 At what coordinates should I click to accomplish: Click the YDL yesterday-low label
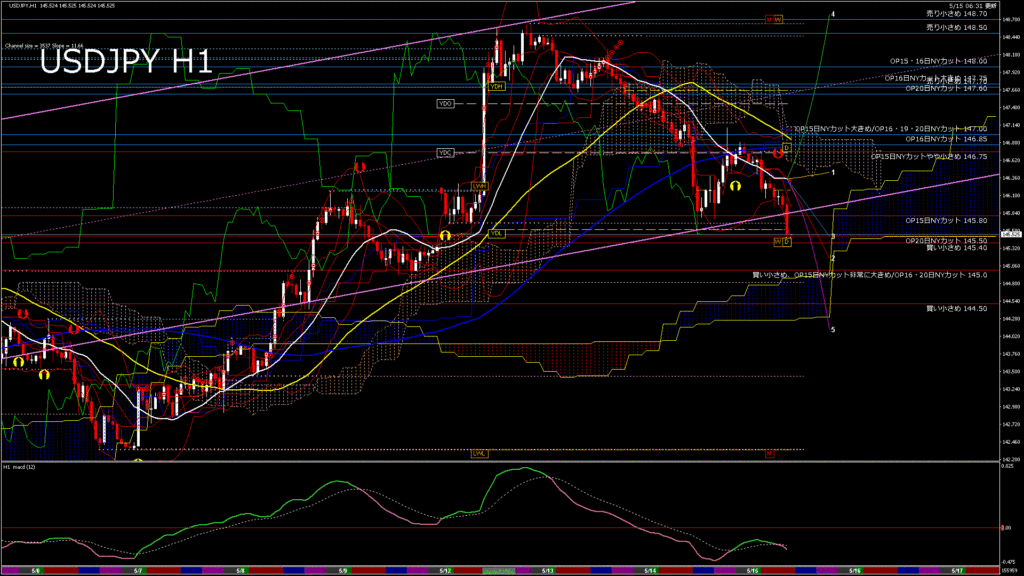tap(497, 233)
